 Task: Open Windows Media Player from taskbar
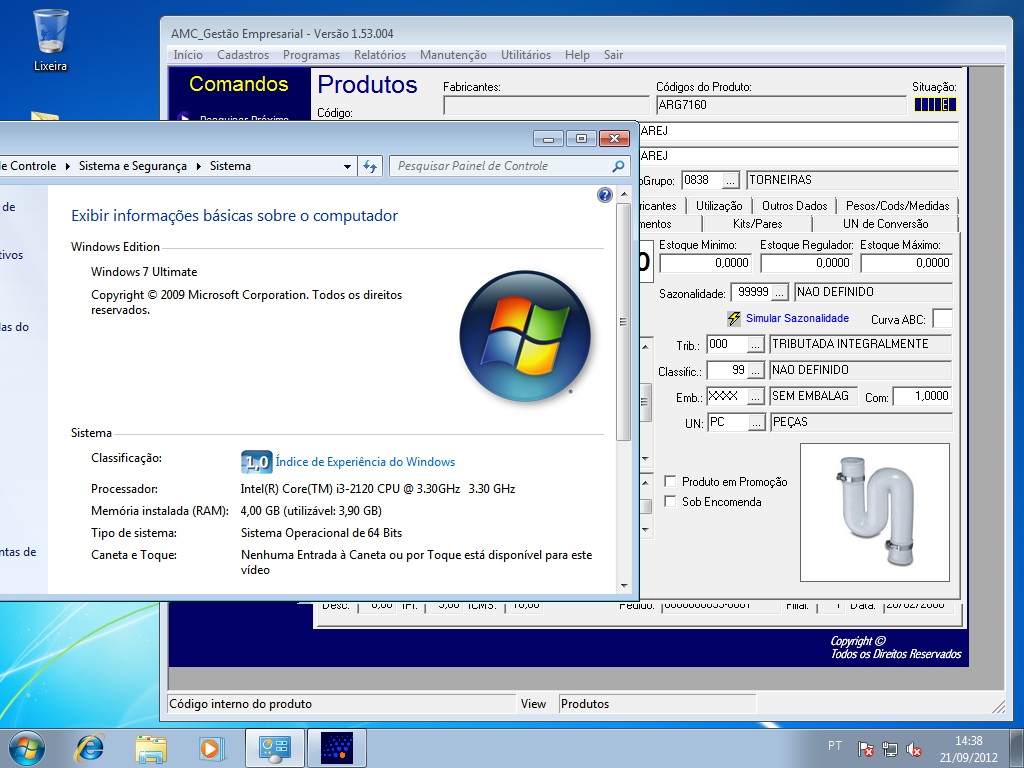[x=211, y=748]
